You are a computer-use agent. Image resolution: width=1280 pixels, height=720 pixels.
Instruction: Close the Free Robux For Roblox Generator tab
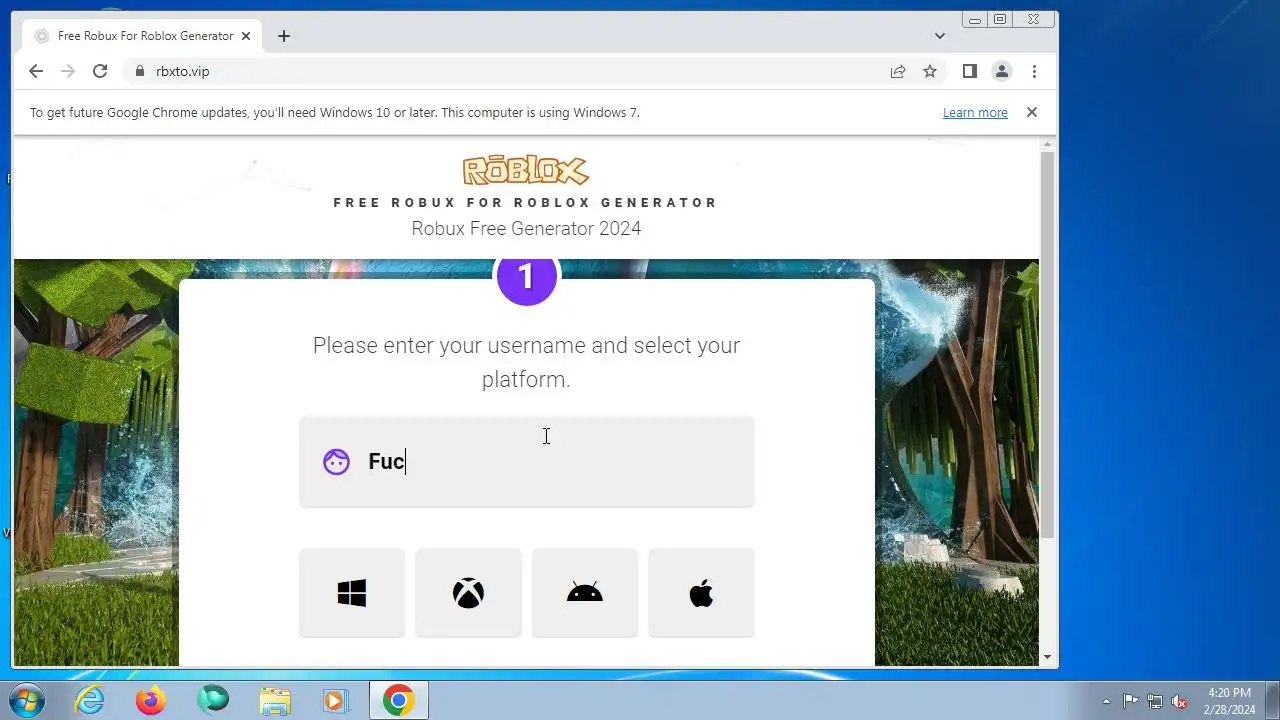pyautogui.click(x=246, y=36)
